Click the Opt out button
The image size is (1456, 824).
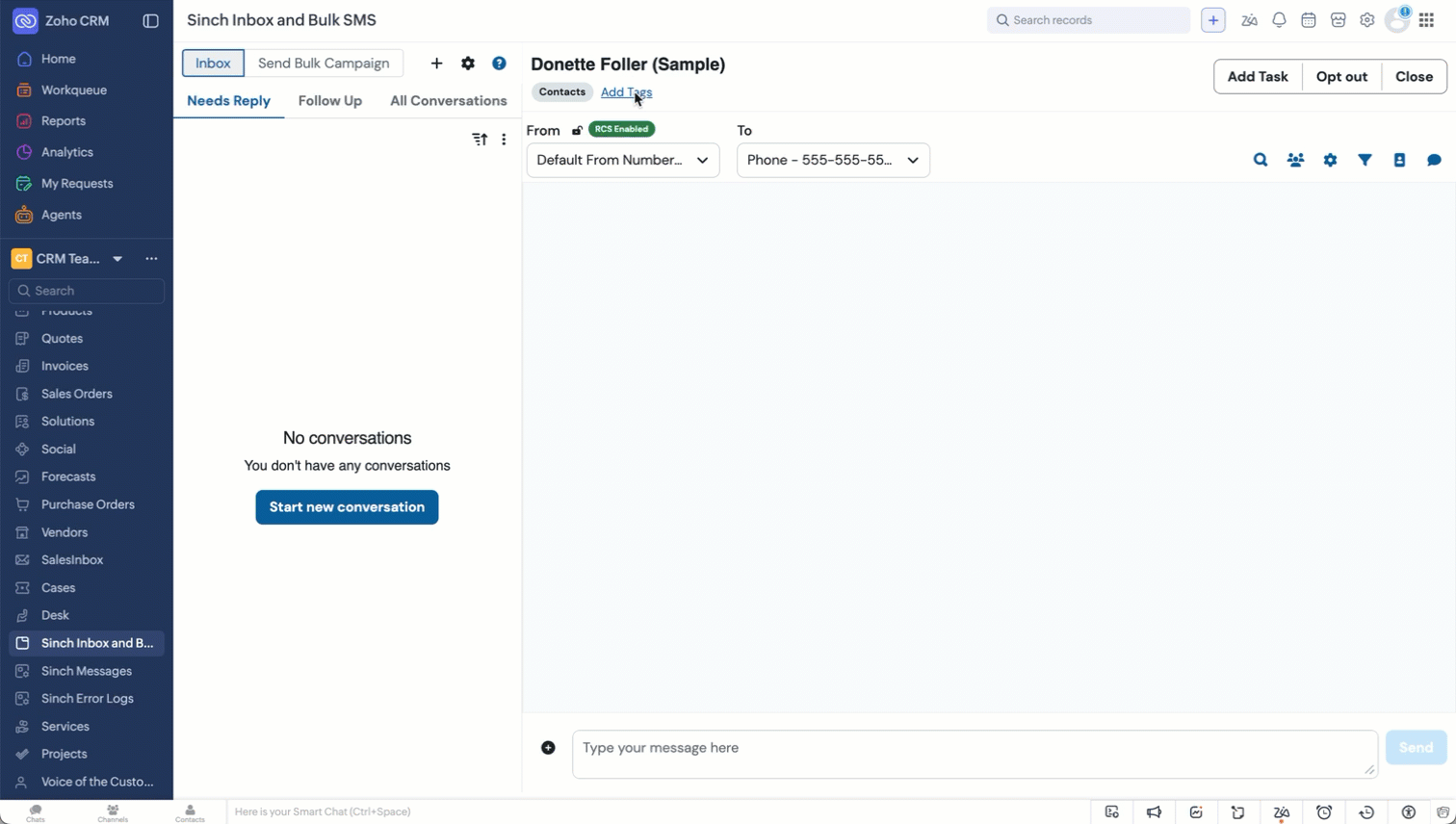[x=1341, y=77]
